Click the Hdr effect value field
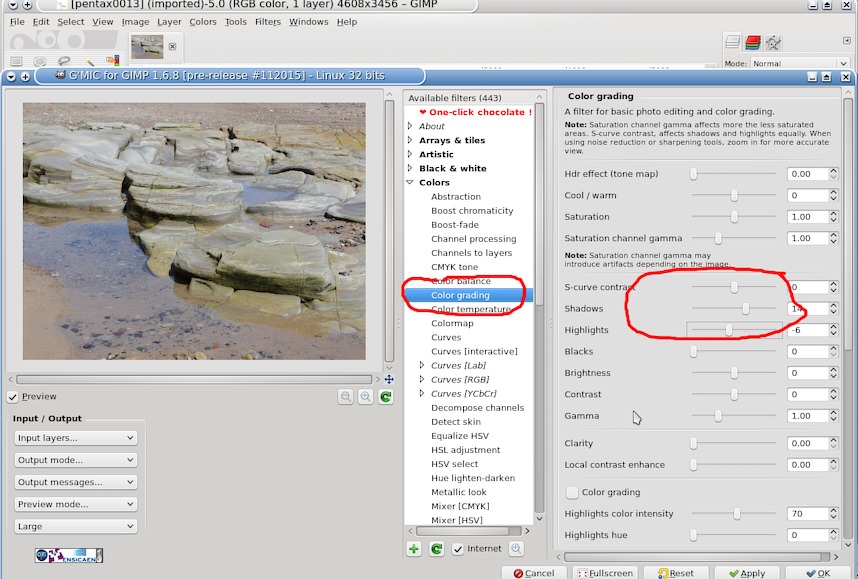 tap(808, 174)
